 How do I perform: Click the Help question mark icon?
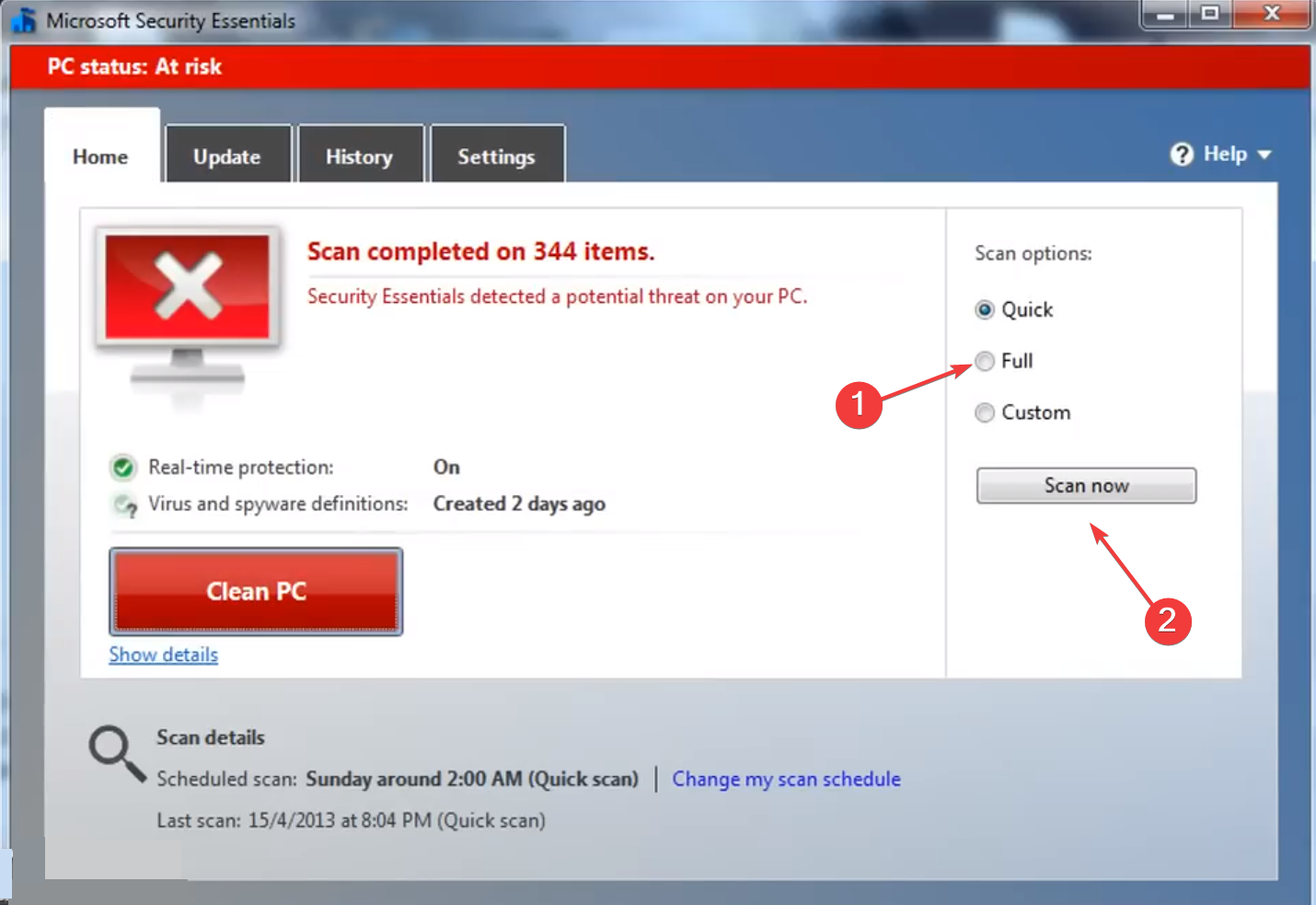[x=1182, y=154]
